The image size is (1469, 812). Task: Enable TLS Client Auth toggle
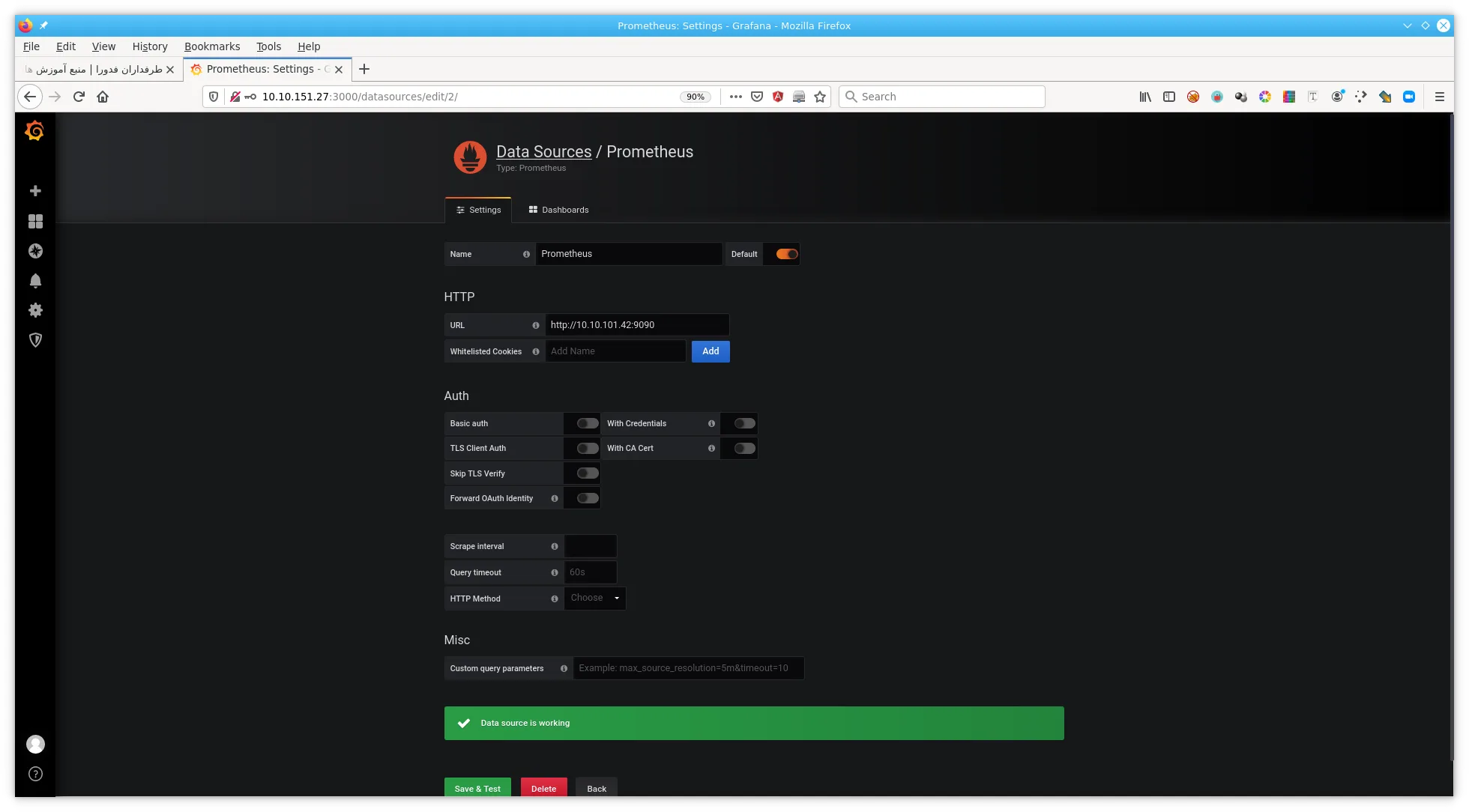coord(588,448)
